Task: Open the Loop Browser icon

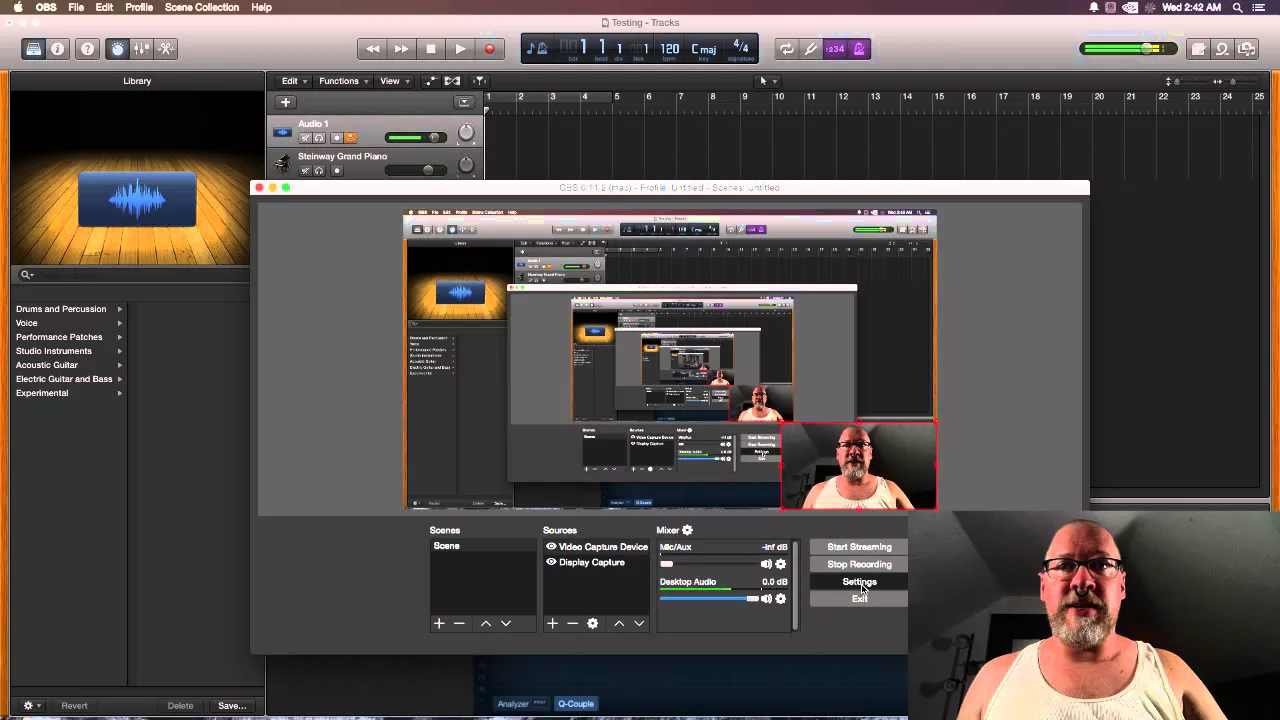Action: point(1222,49)
